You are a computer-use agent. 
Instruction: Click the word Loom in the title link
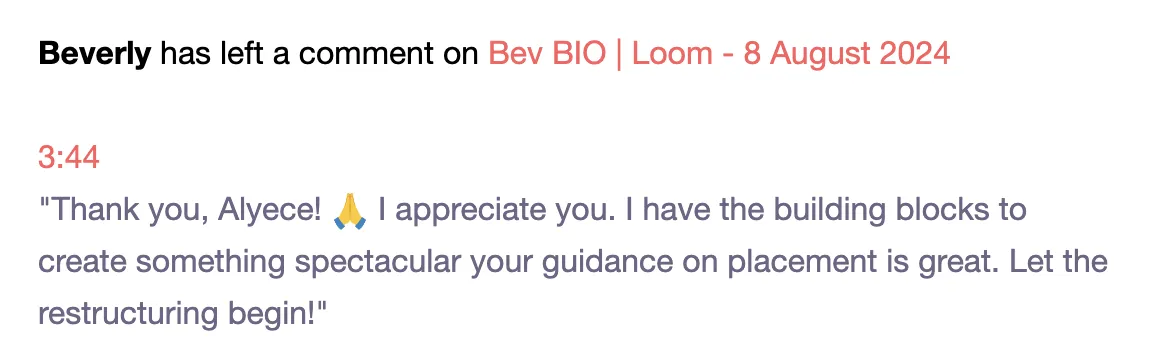[x=672, y=53]
